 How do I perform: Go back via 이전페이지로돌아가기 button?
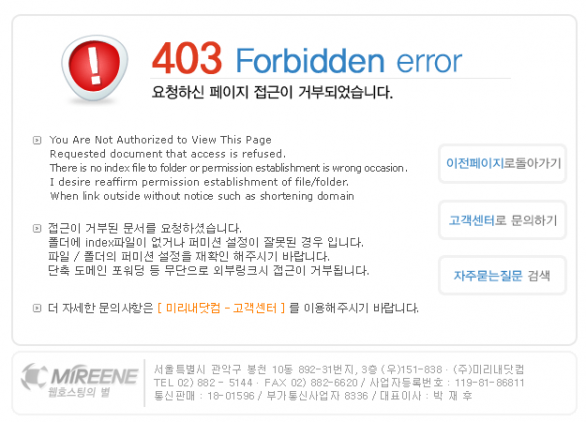click(503, 164)
